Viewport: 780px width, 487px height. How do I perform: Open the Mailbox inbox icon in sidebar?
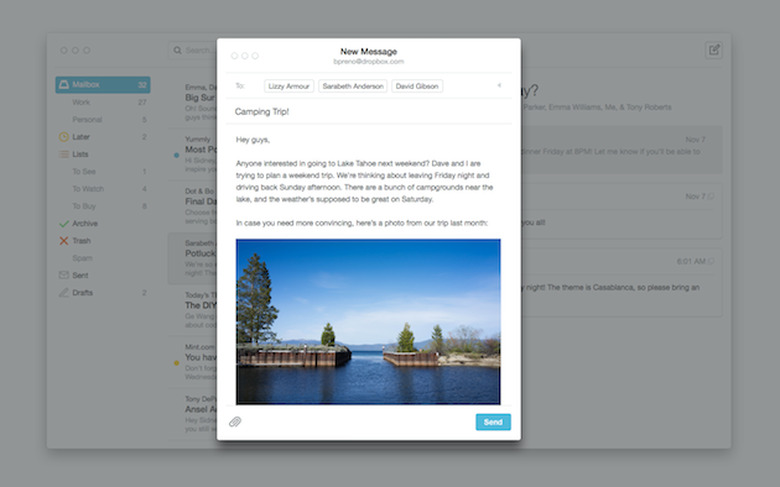[x=64, y=85]
